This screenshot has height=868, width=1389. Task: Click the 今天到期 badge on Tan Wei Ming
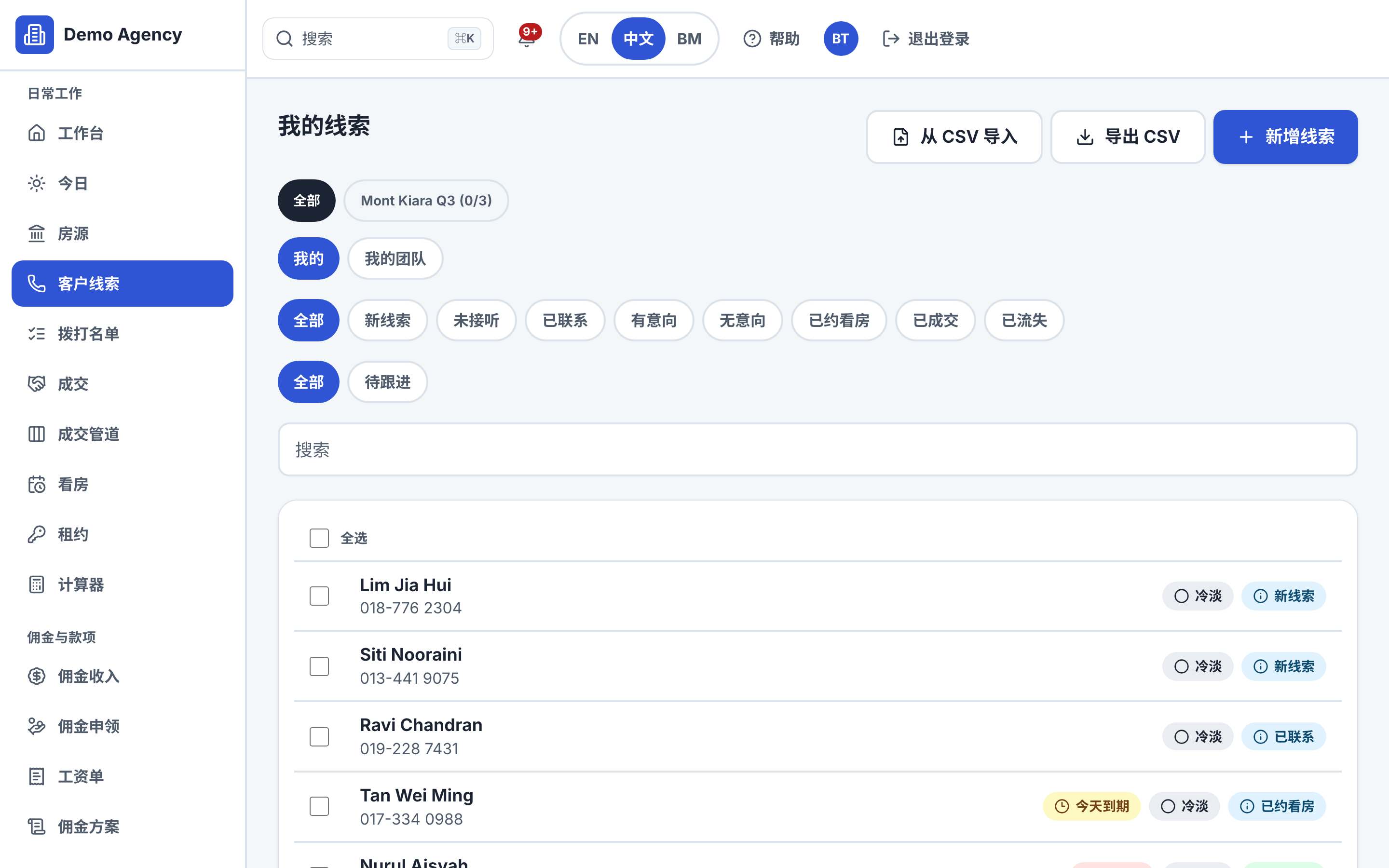pos(1091,806)
